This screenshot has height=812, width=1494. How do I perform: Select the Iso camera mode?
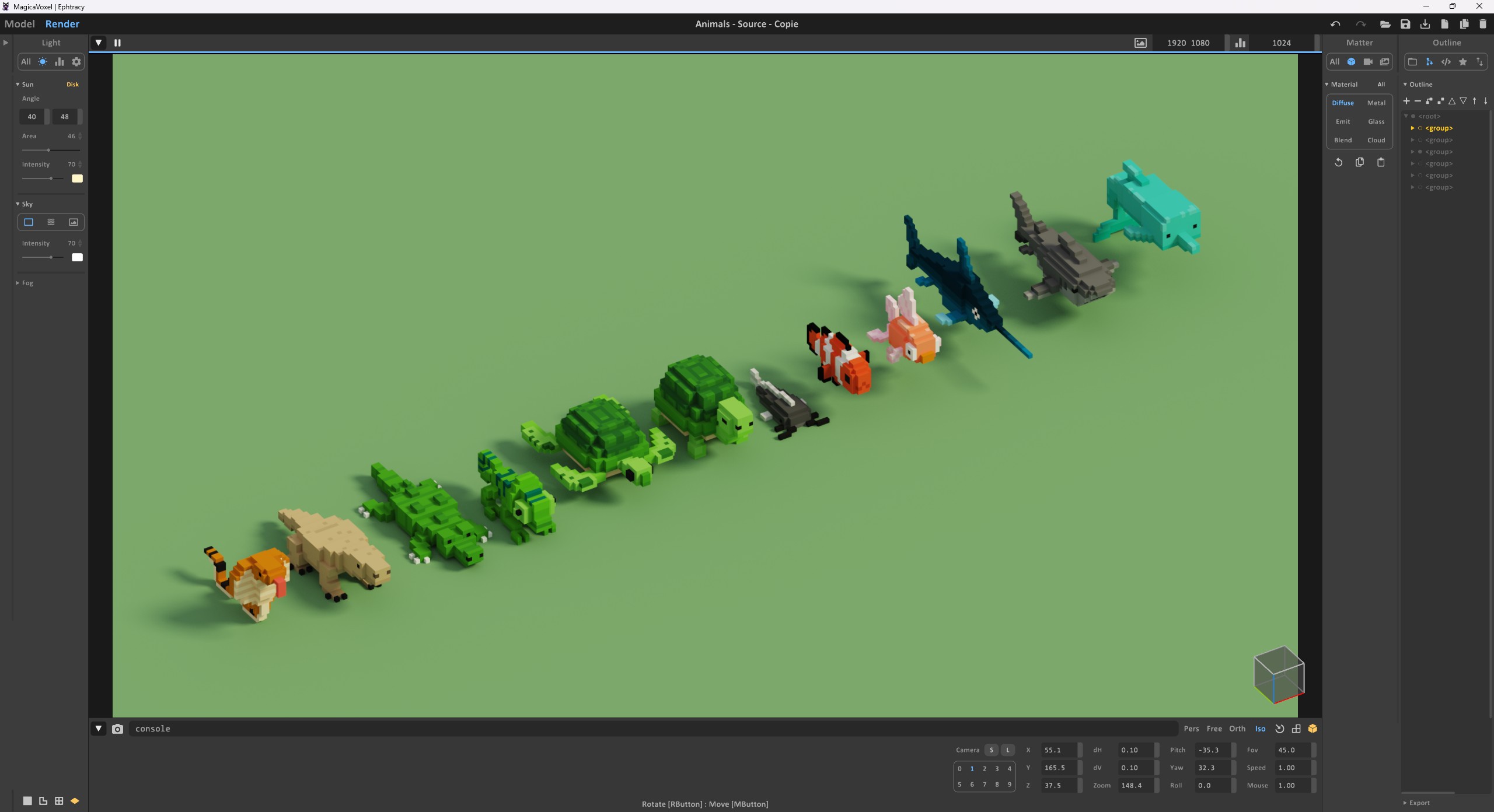pyautogui.click(x=1261, y=729)
